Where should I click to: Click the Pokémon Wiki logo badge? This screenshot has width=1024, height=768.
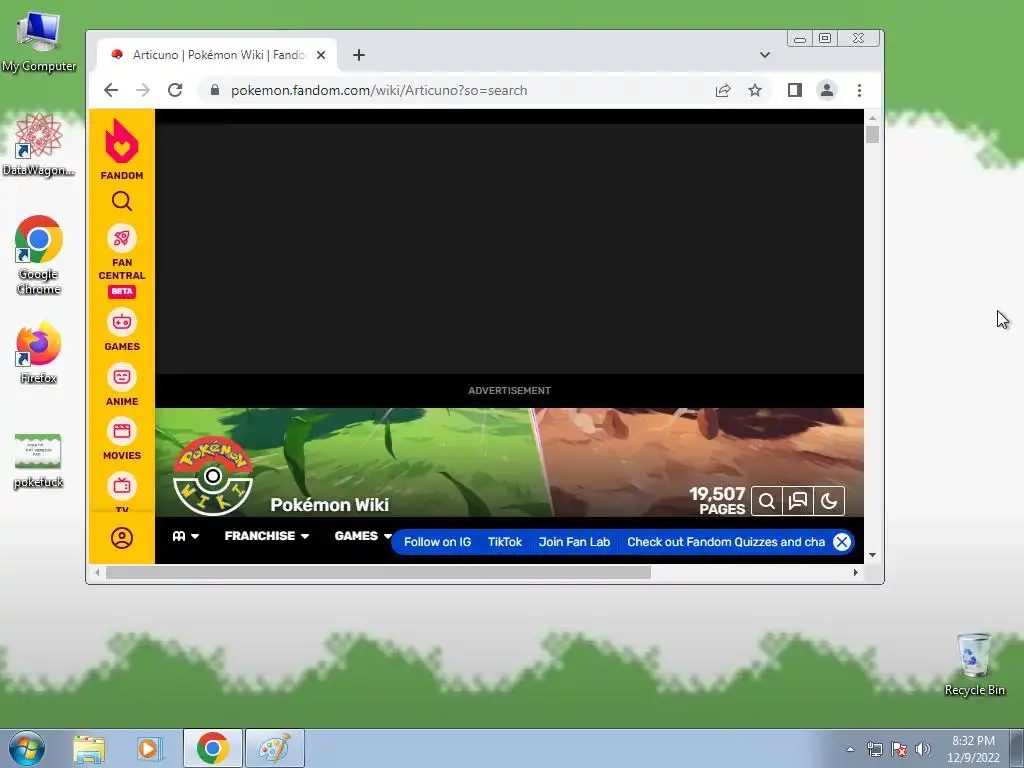pos(213,476)
